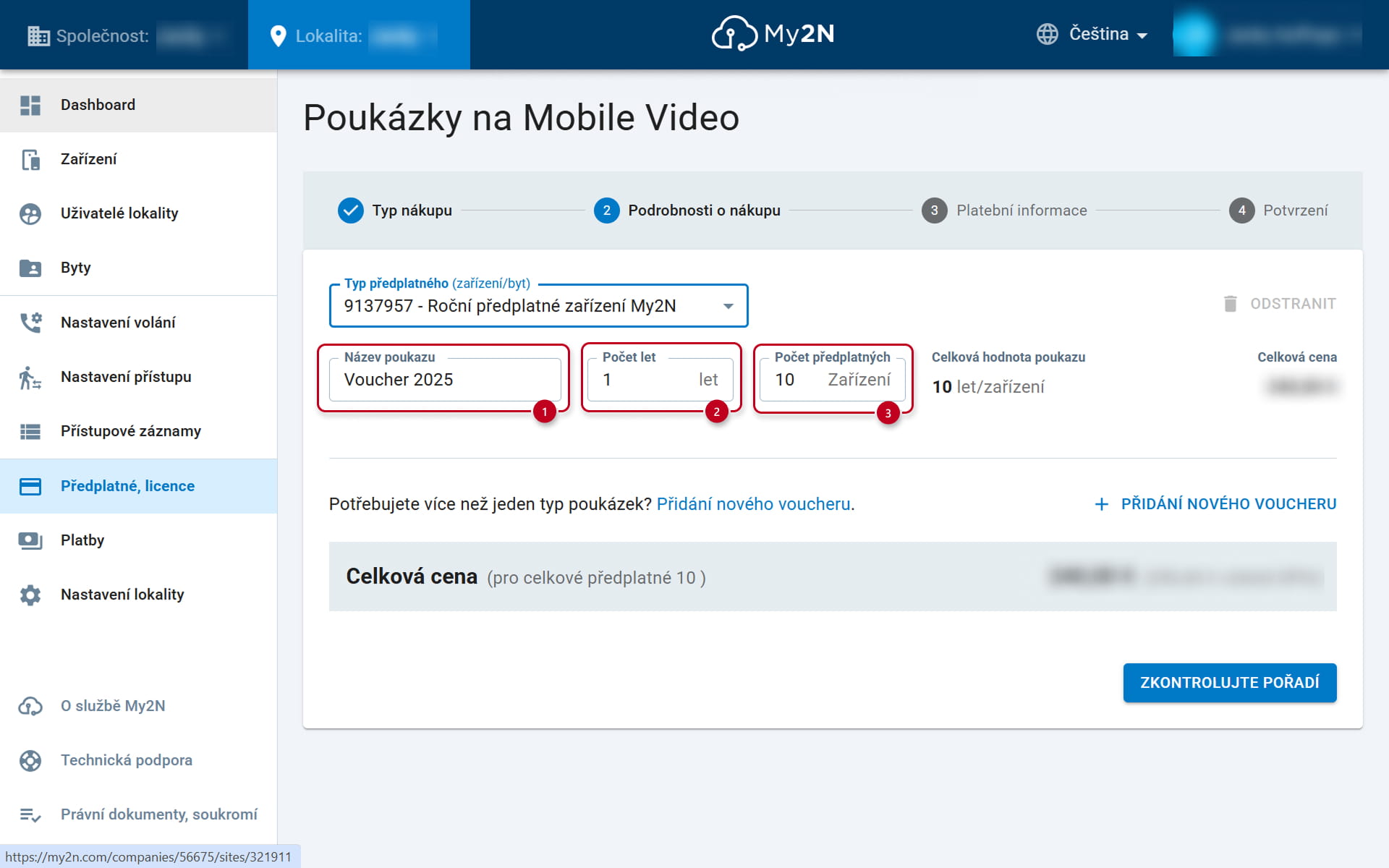Click the Nastavení lokality gear icon
The width and height of the screenshot is (1389, 868).
(30, 595)
